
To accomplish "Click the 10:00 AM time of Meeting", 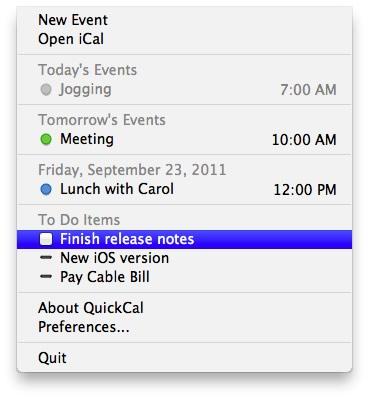I will pyautogui.click(x=304, y=140).
